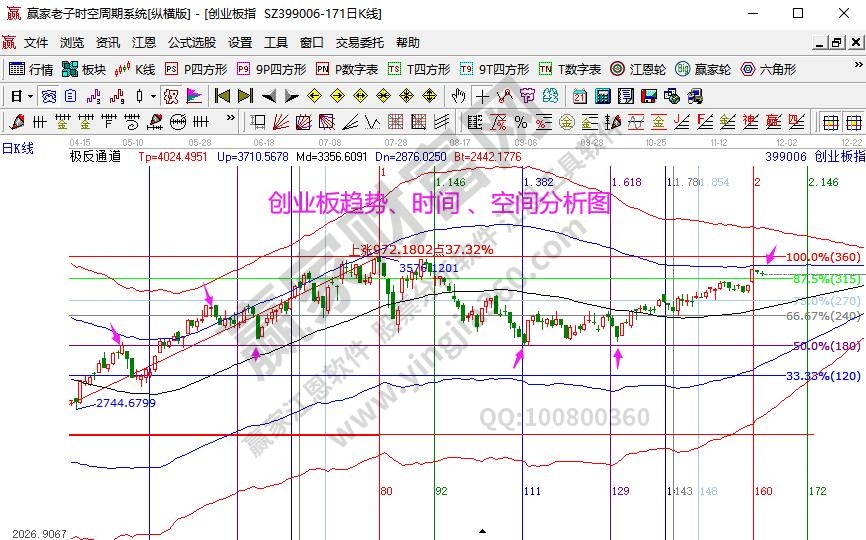
Task: Click the calculator icon in the toolbar
Action: pyautogui.click(x=602, y=97)
